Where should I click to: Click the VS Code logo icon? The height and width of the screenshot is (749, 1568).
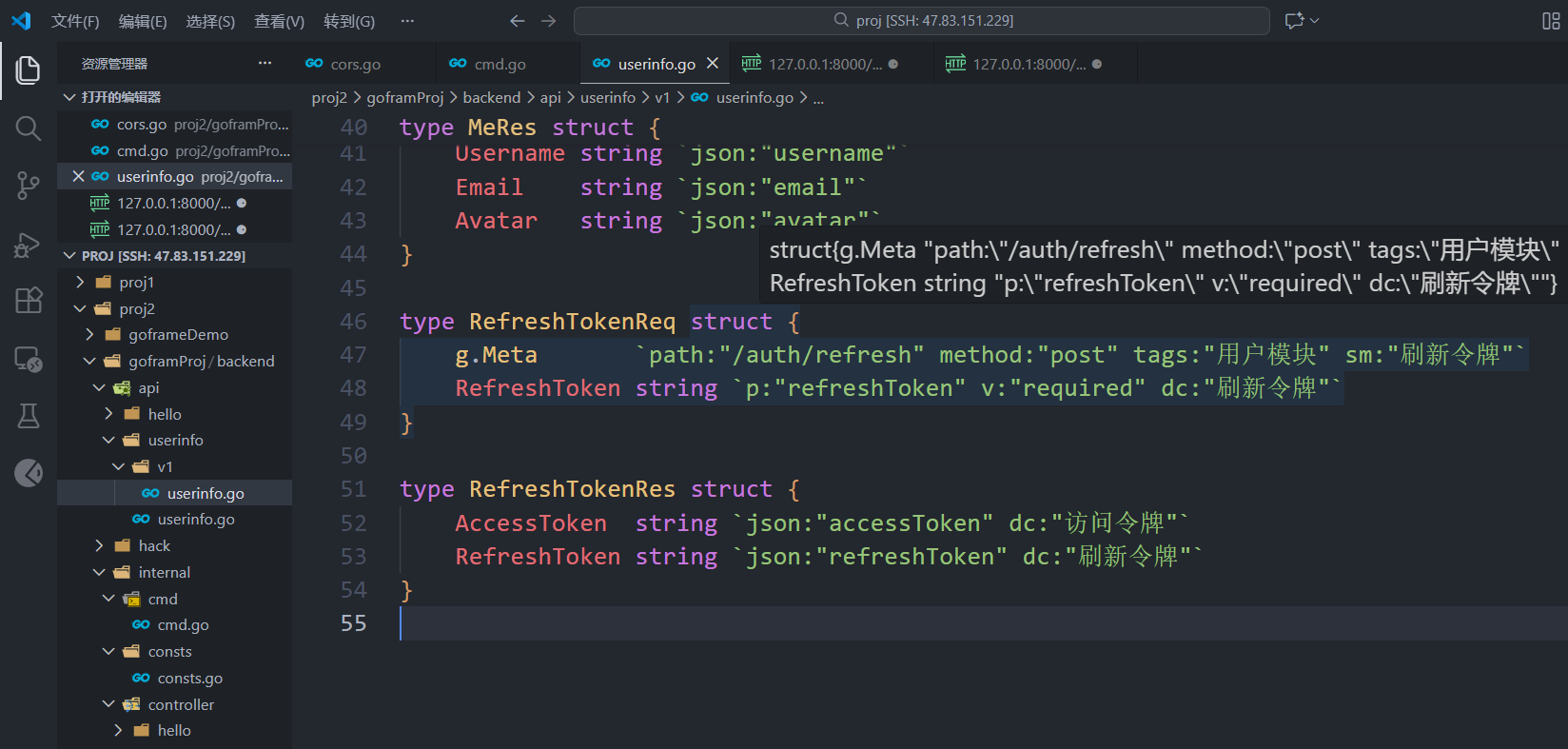tap(21, 20)
